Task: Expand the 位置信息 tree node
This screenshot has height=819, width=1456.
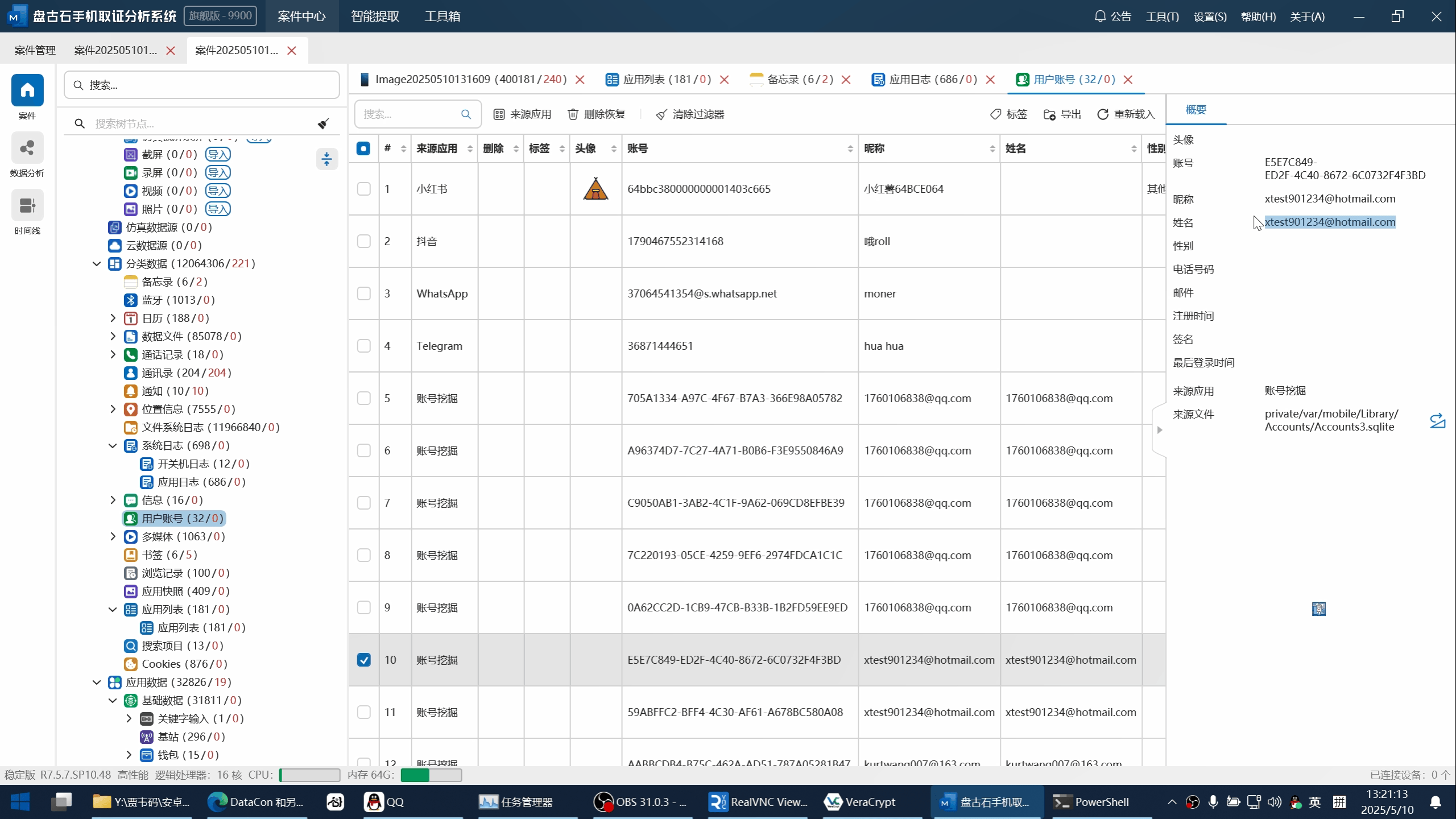Action: 113,409
